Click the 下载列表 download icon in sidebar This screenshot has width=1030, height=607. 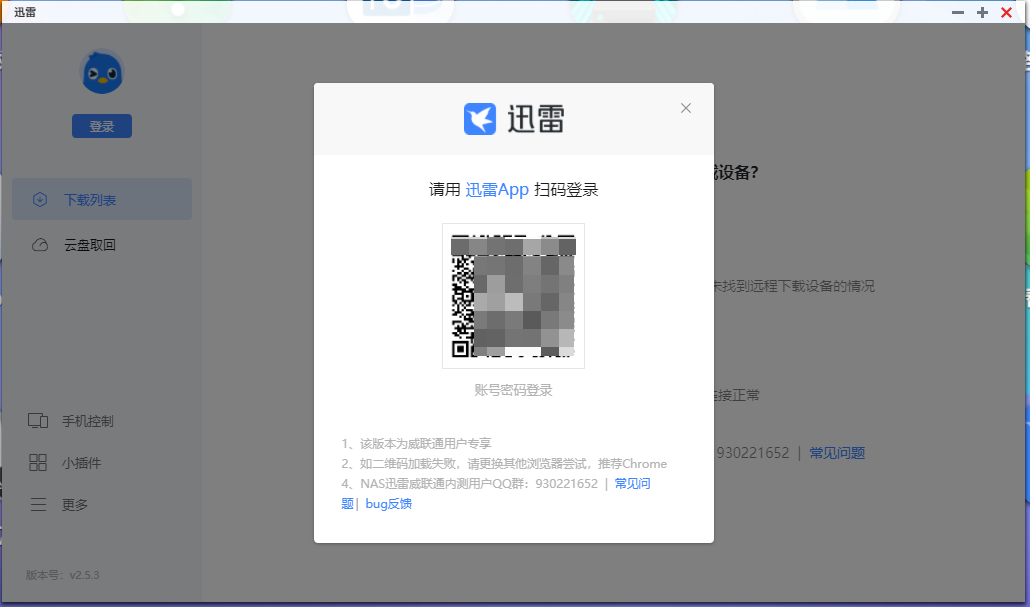[40, 200]
